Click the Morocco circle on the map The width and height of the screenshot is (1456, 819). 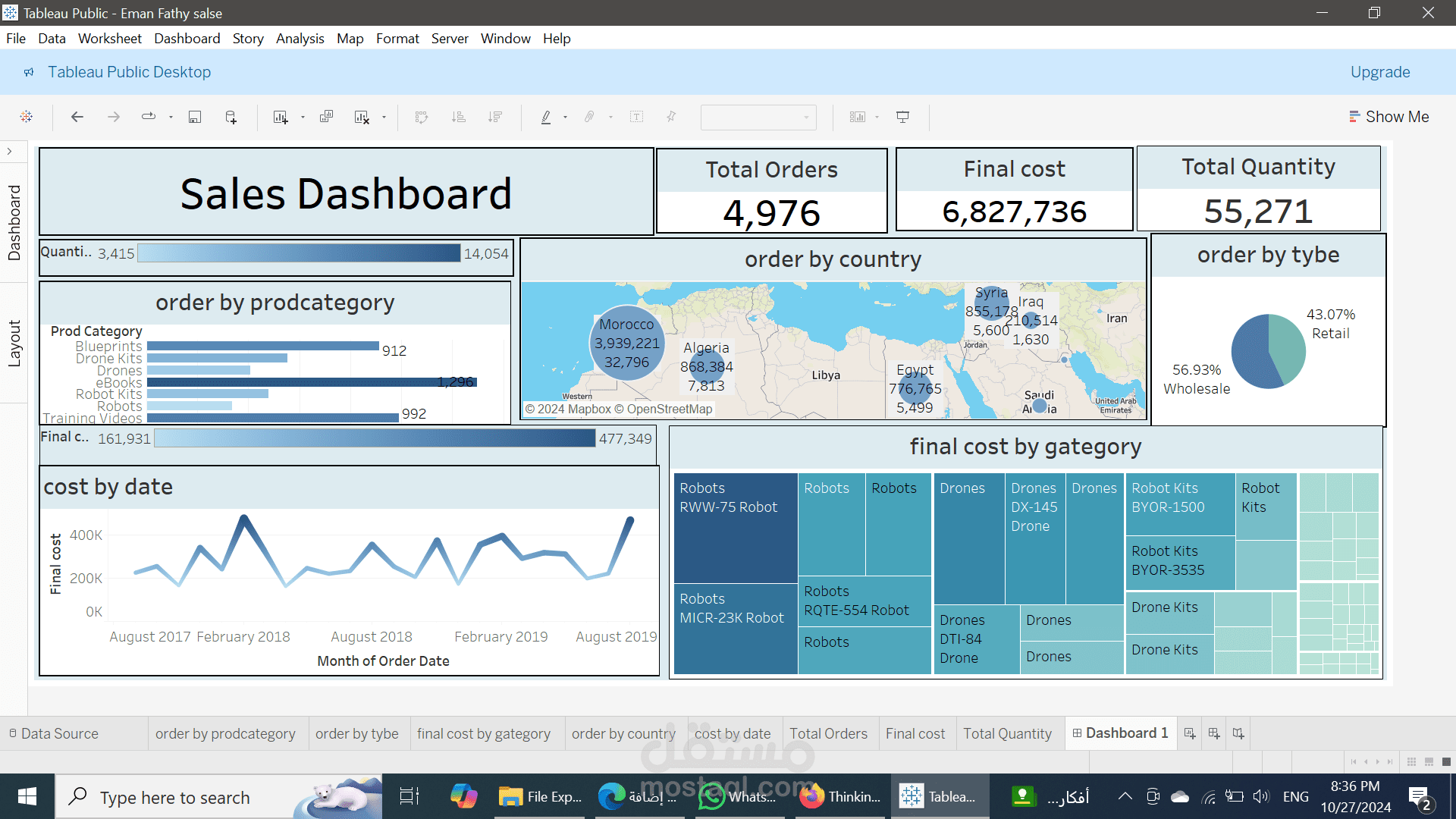click(626, 343)
